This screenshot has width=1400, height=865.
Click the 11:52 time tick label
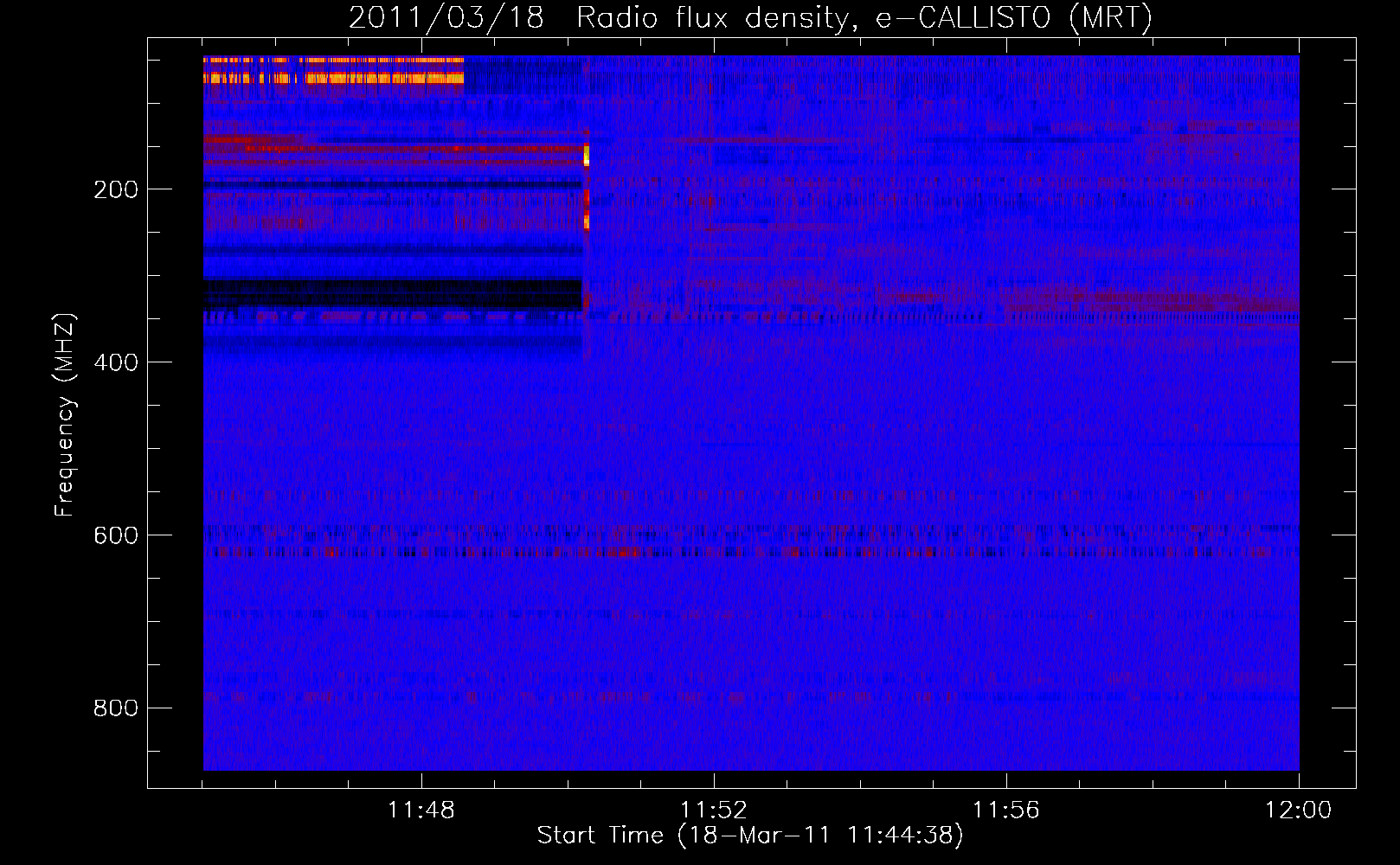coord(714,811)
